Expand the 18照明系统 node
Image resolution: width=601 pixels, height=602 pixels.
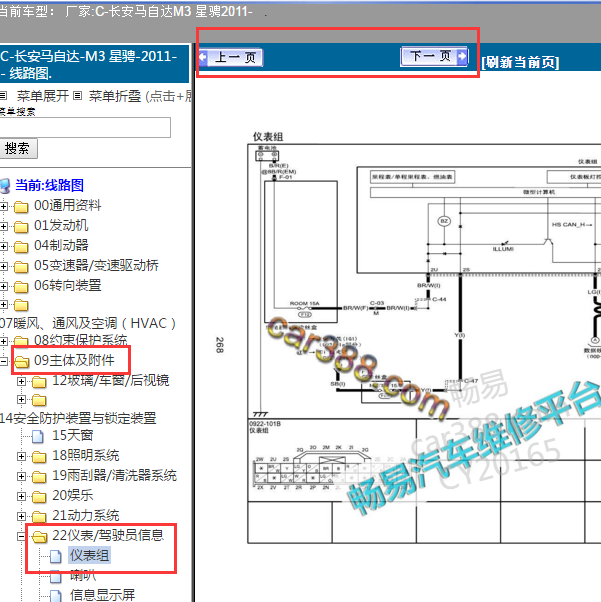point(22,456)
